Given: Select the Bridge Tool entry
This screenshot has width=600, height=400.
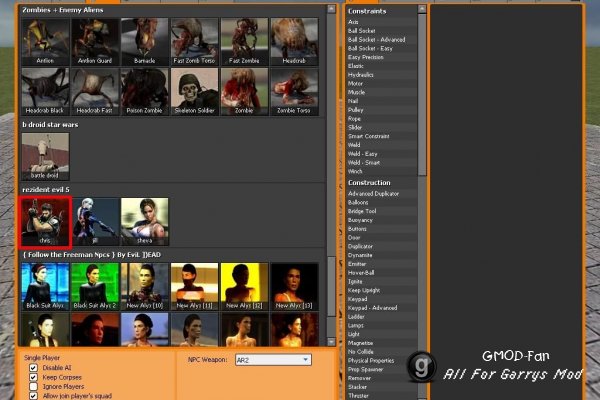Looking at the screenshot, I should click(x=382, y=211).
